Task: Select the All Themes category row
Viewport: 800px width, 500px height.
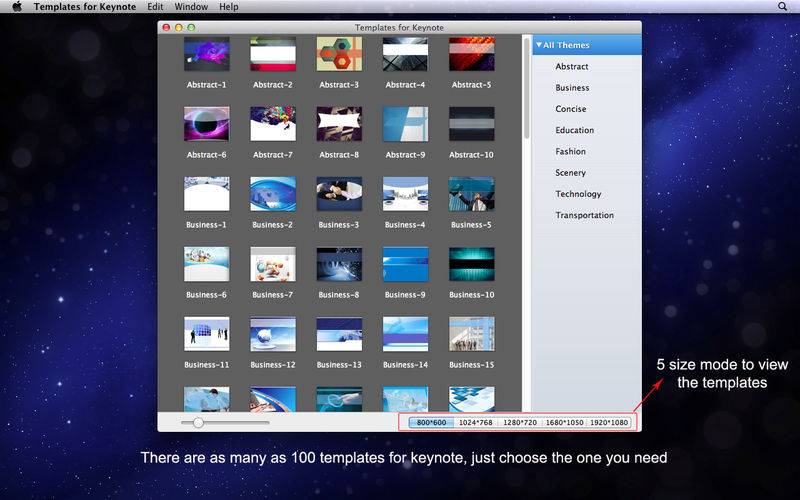Action: (587, 45)
